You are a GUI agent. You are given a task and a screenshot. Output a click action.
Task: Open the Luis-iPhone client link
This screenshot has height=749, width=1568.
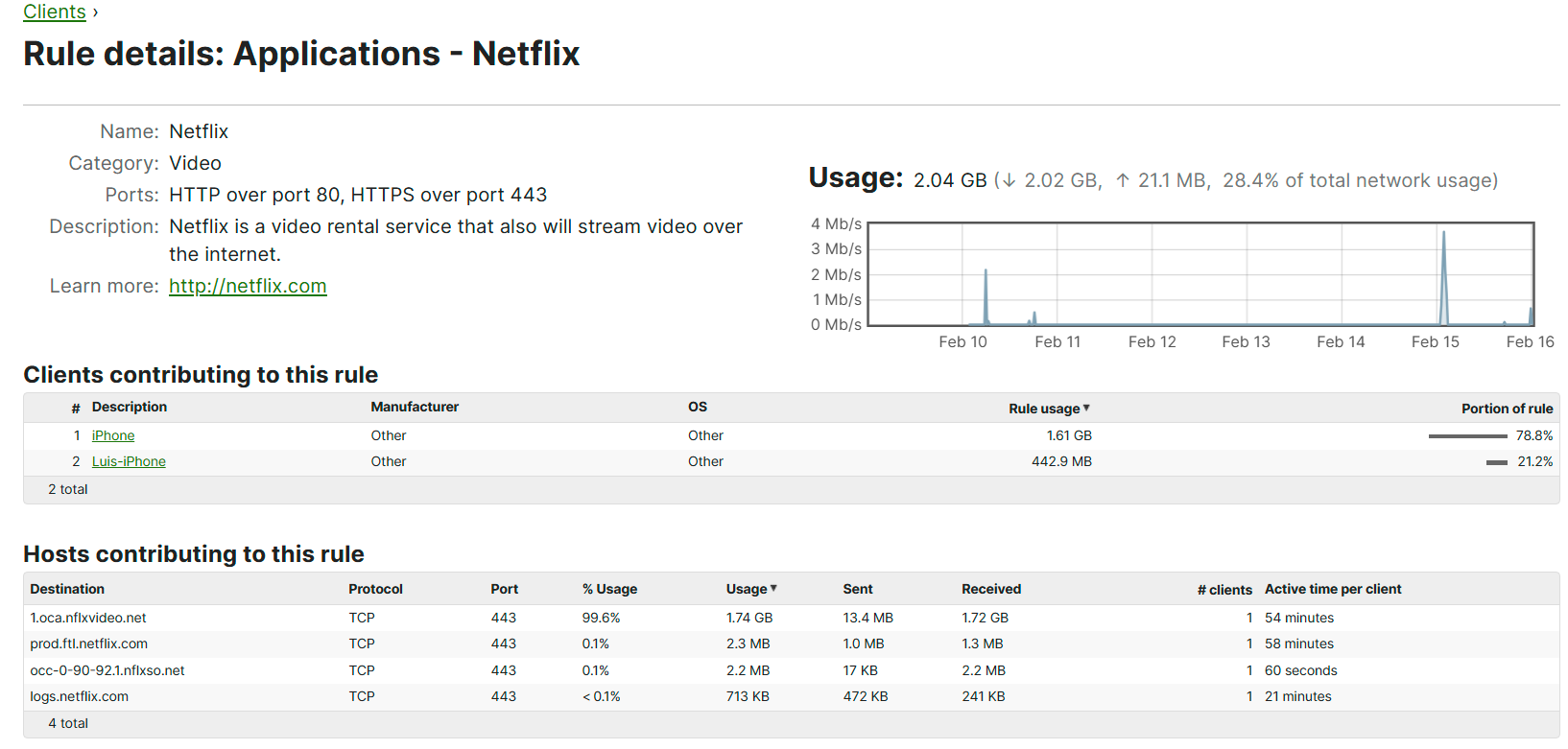coord(129,461)
